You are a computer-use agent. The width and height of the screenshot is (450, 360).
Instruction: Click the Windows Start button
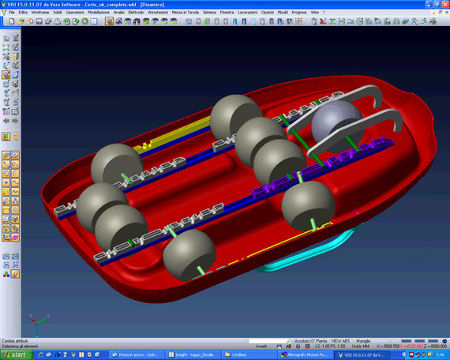click(x=17, y=355)
